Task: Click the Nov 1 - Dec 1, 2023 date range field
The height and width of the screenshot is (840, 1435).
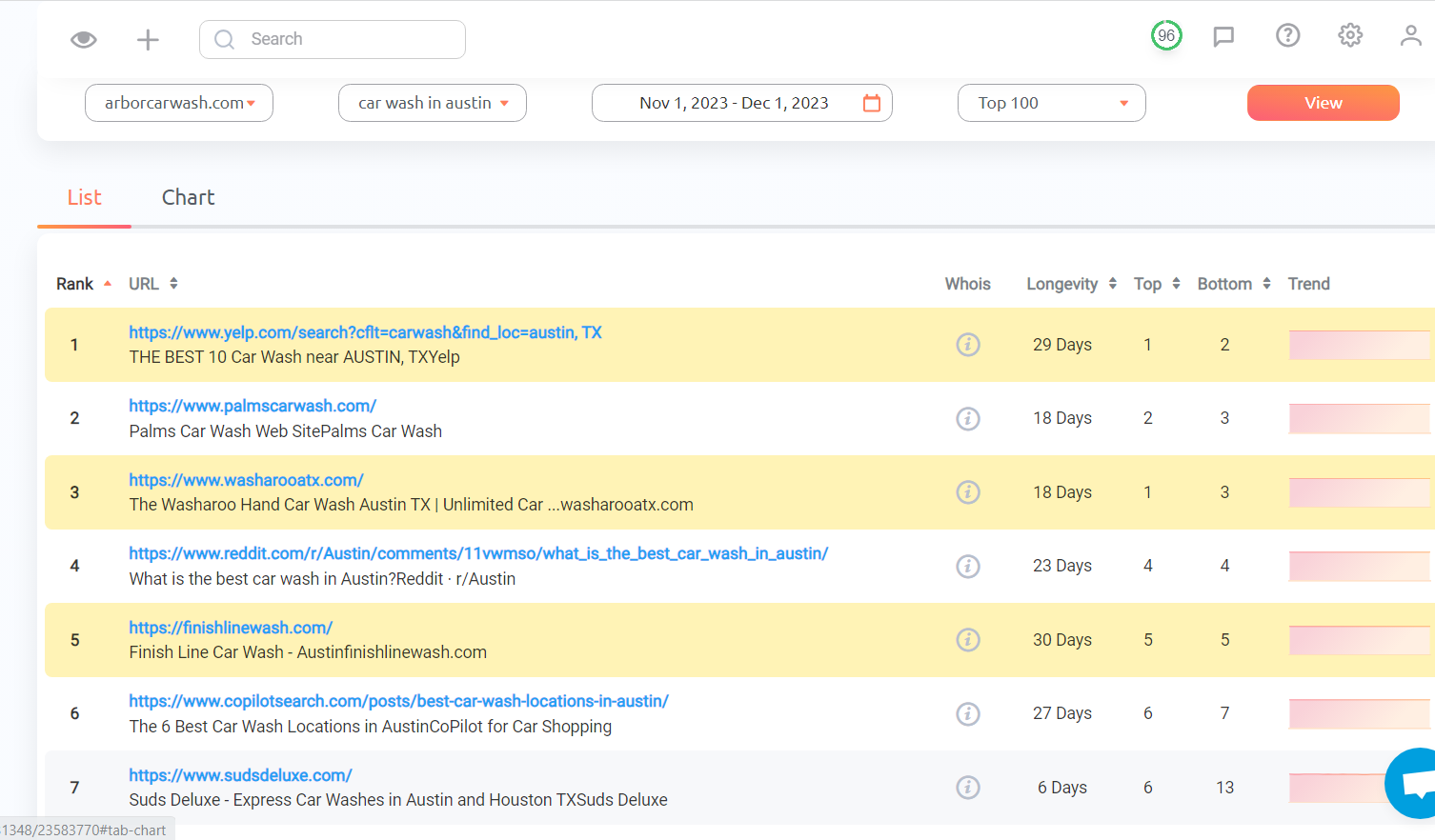Action: 742,103
